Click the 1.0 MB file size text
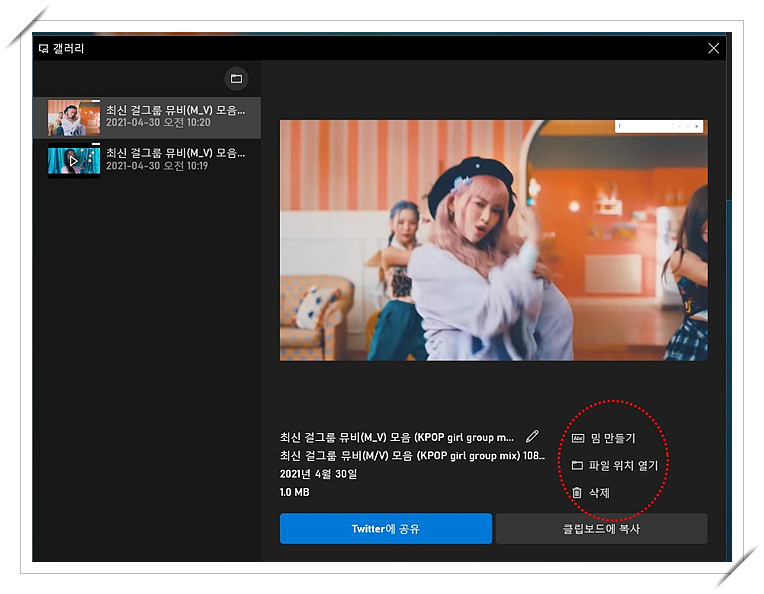Image resolution: width=764 pixels, height=594 pixels. pyautogui.click(x=294, y=492)
